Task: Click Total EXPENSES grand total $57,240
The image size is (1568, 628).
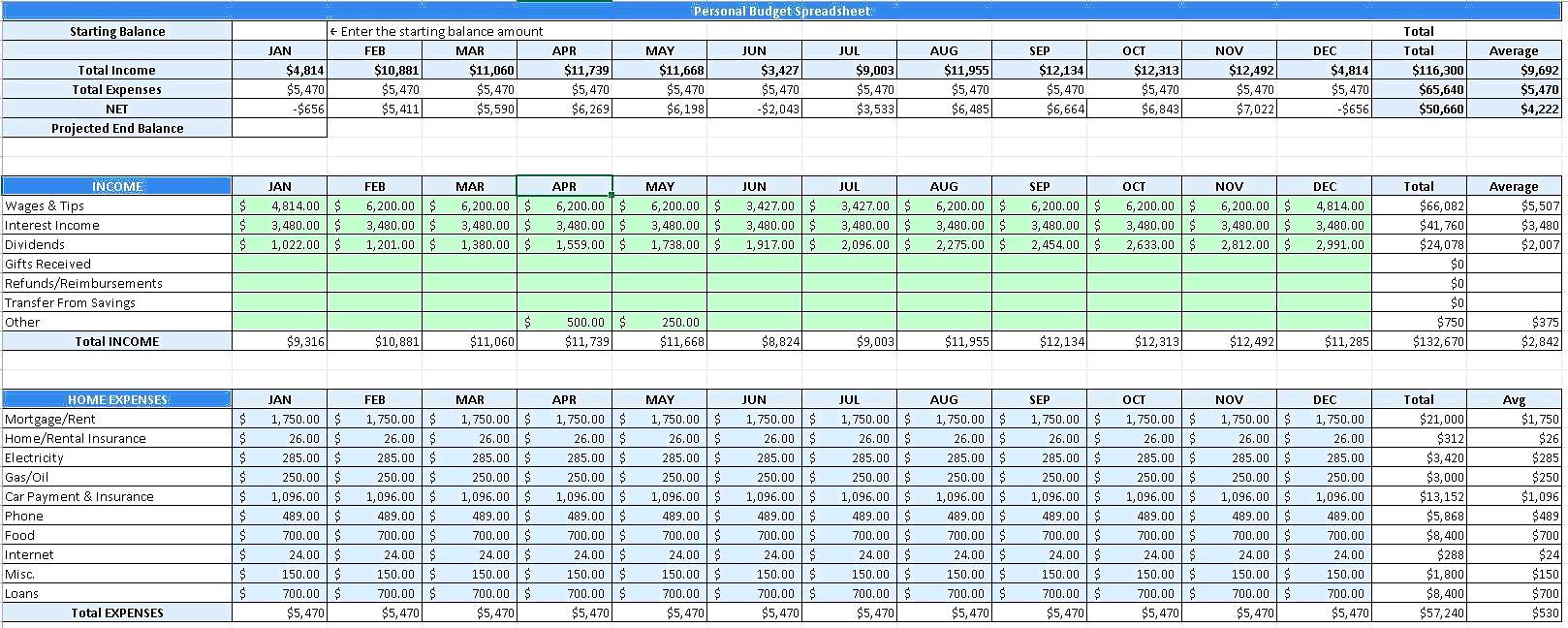Action: (1419, 612)
